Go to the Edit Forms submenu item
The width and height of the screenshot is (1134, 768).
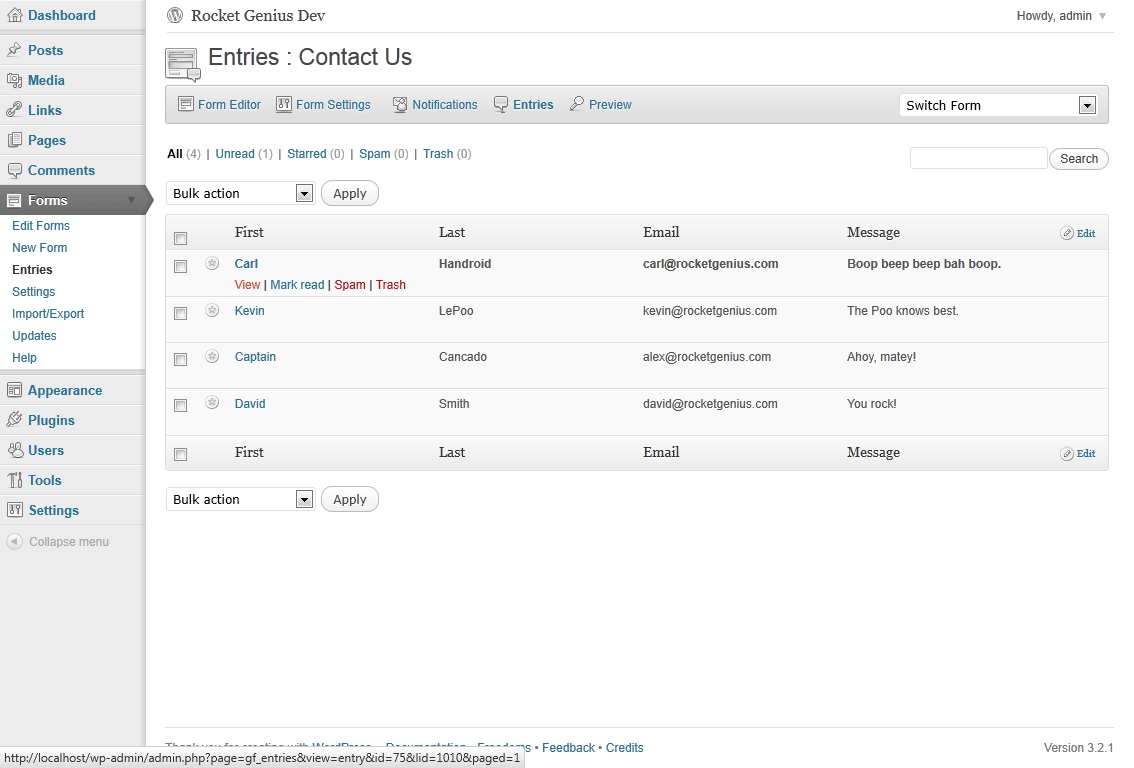41,226
